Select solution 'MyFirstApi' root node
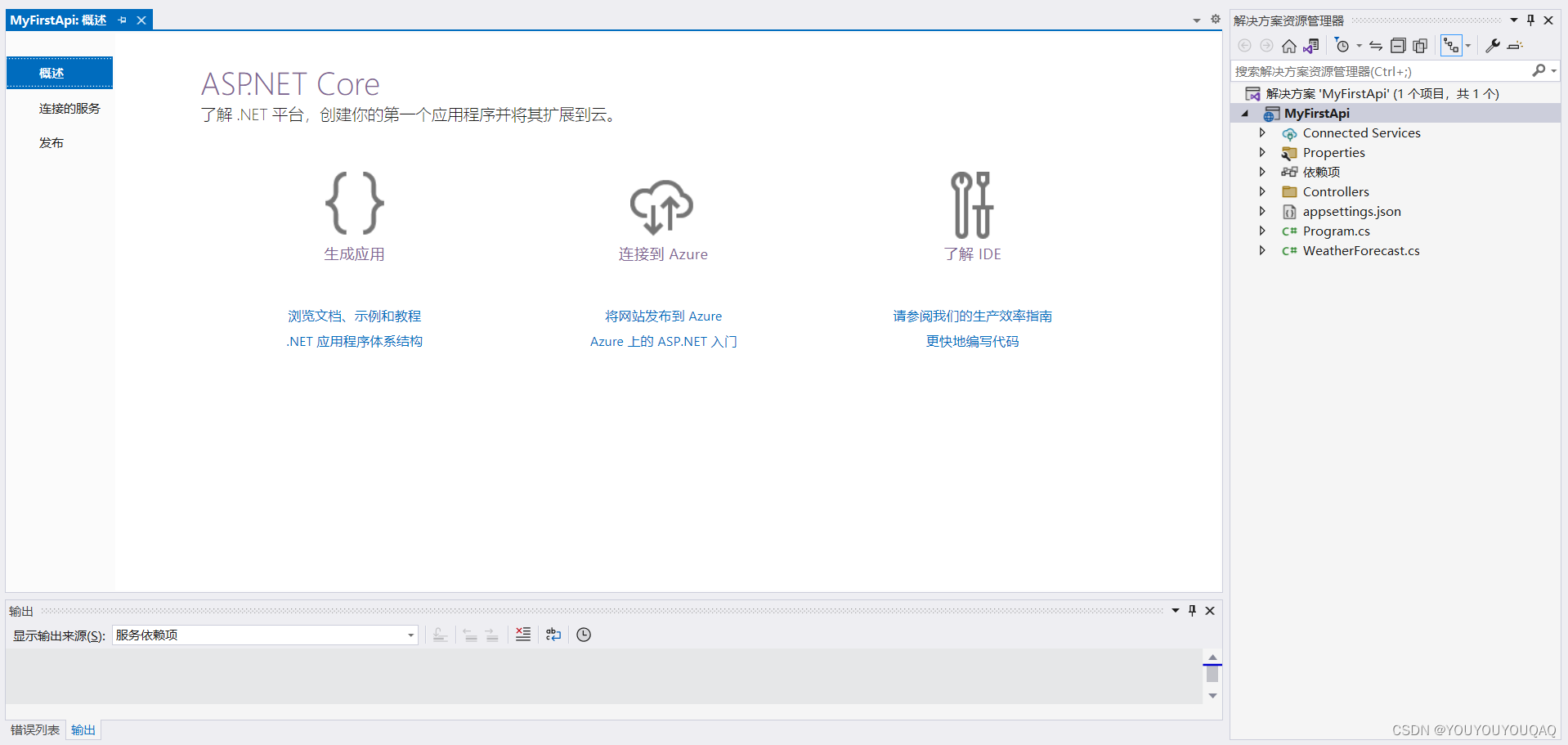 click(1382, 93)
